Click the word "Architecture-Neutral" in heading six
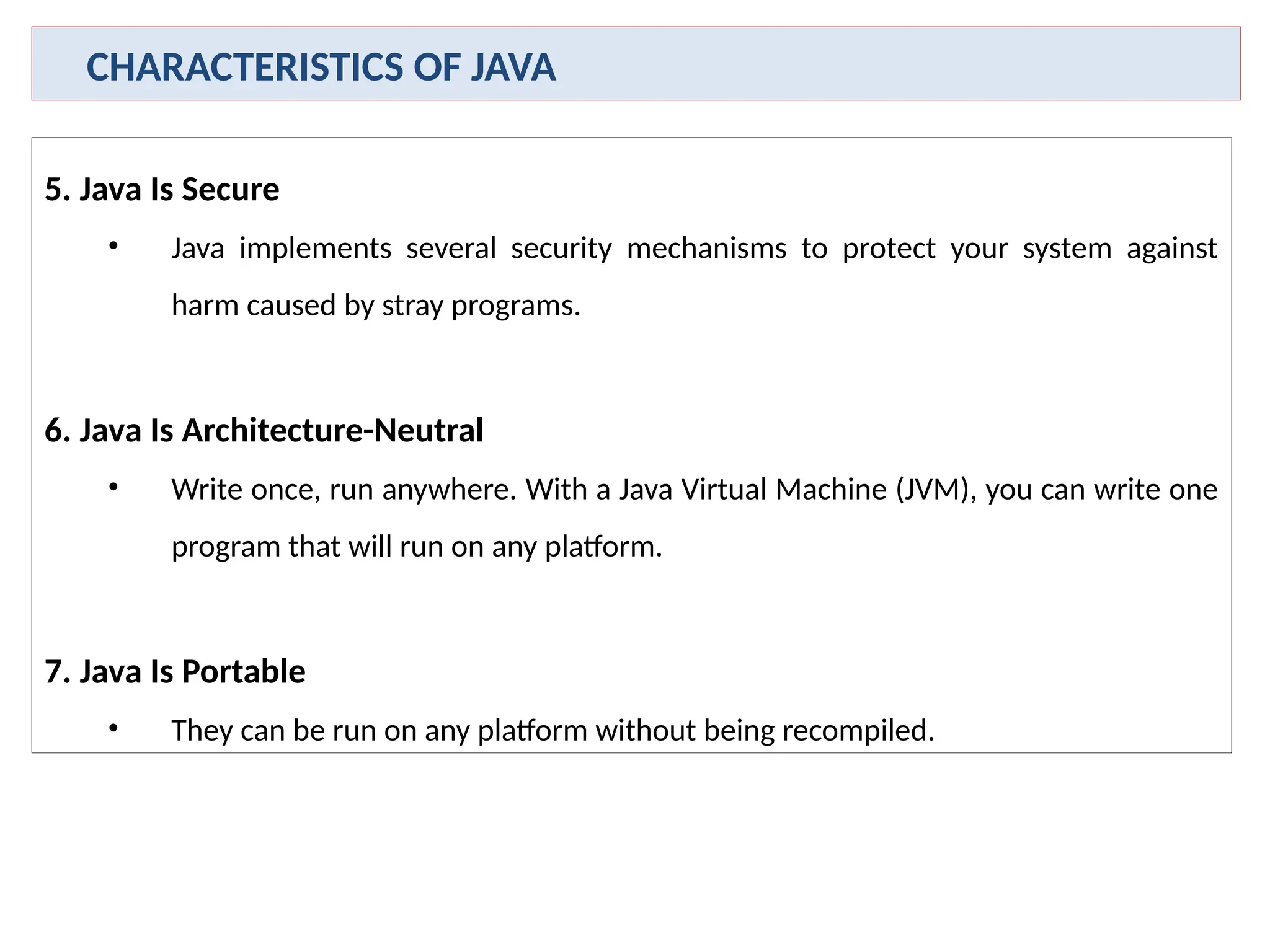 [332, 430]
